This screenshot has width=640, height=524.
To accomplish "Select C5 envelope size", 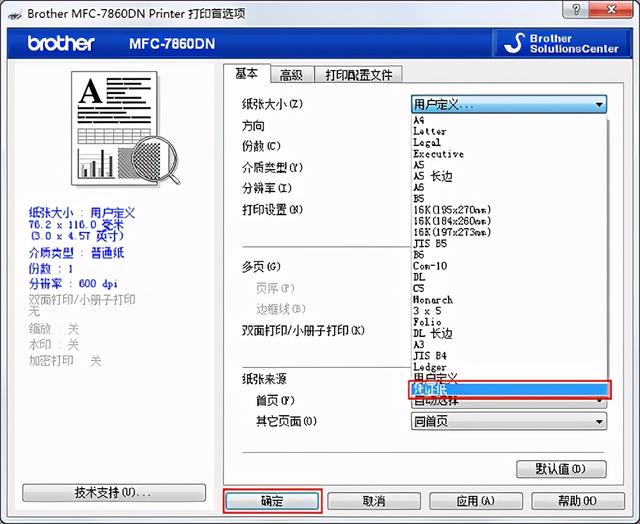I will click(419, 289).
